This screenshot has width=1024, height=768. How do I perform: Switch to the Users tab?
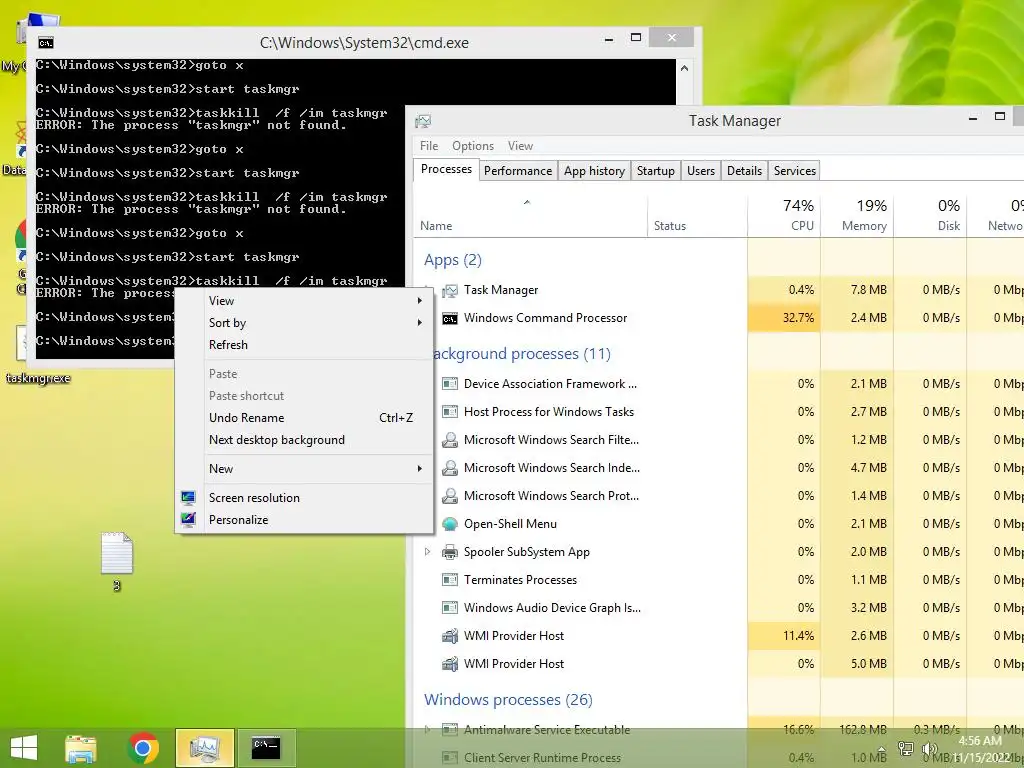701,170
